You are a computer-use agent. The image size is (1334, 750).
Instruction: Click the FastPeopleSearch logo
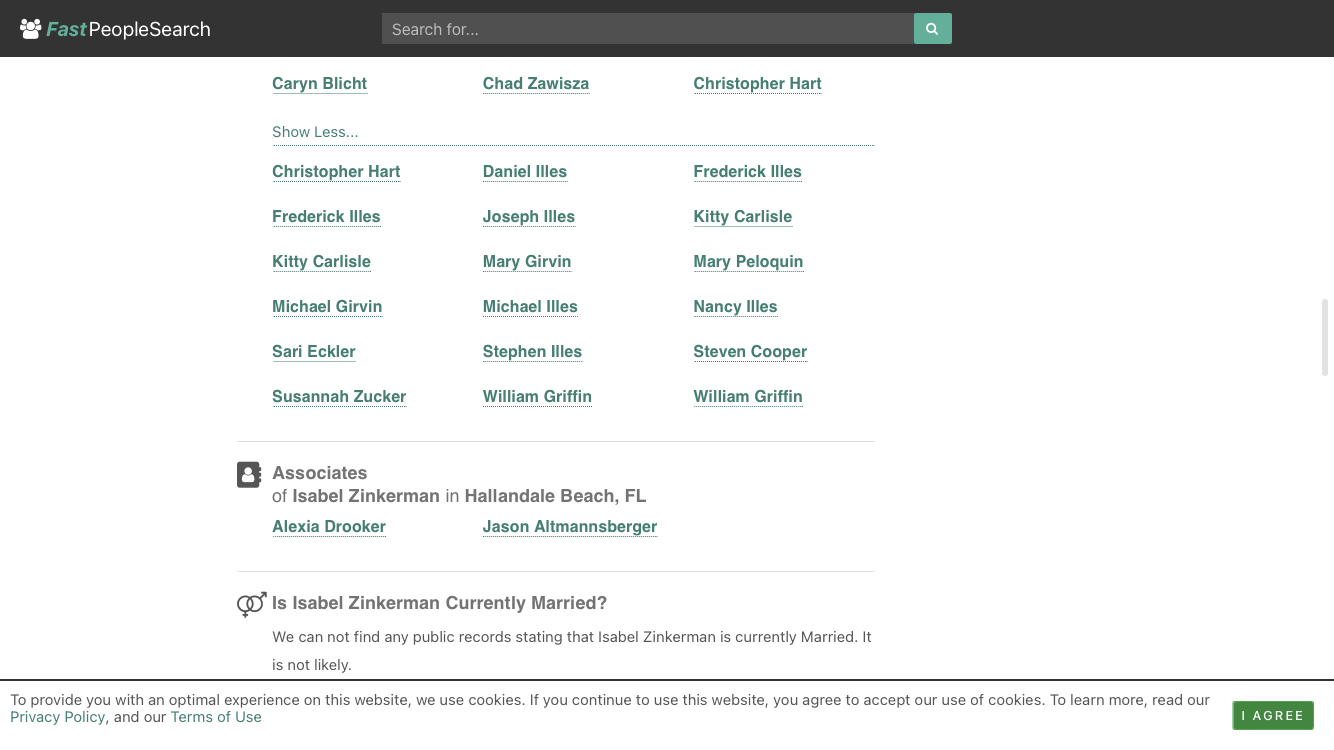(x=115, y=29)
